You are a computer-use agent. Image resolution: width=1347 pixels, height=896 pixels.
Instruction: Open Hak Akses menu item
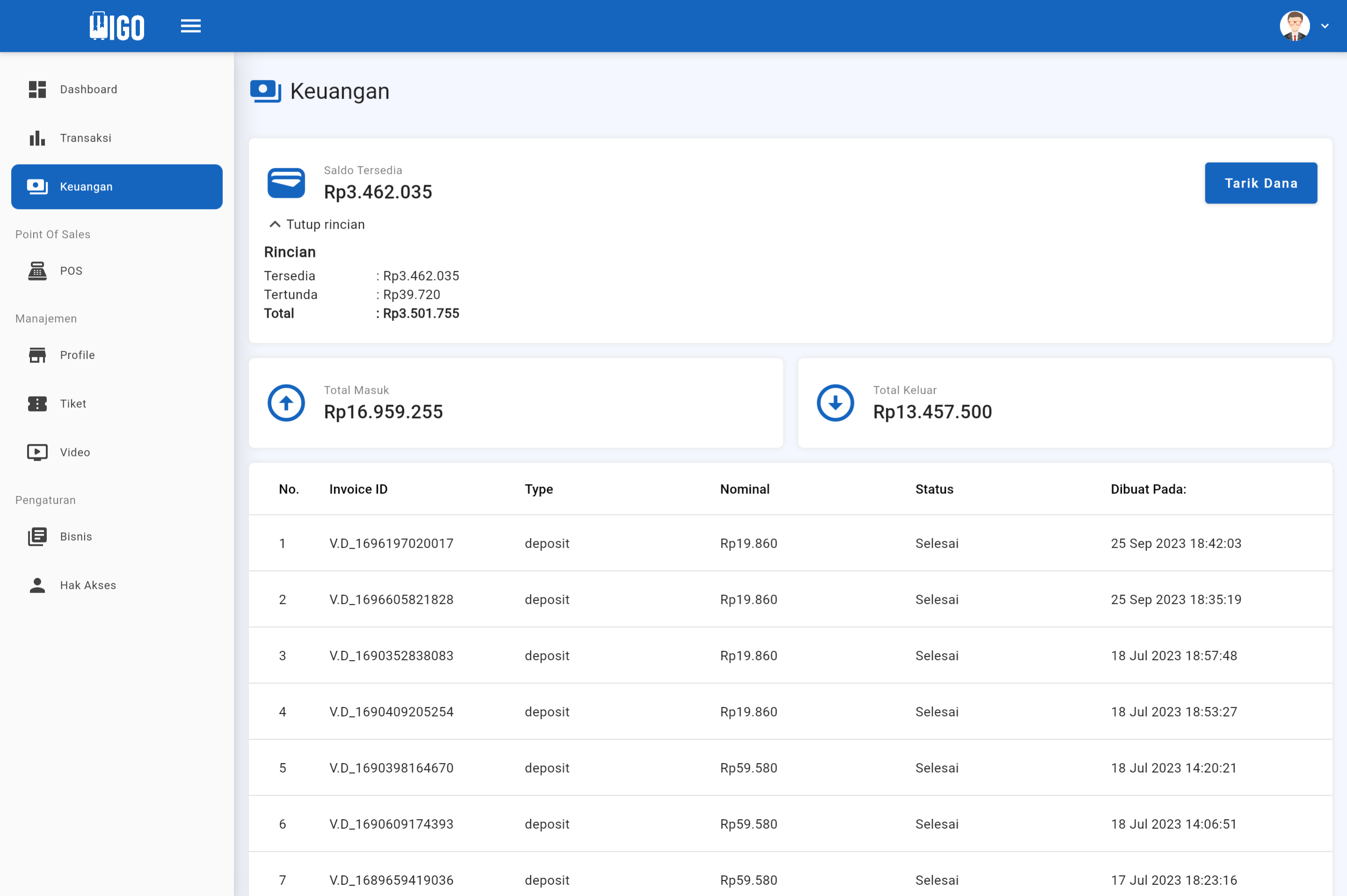click(x=87, y=585)
